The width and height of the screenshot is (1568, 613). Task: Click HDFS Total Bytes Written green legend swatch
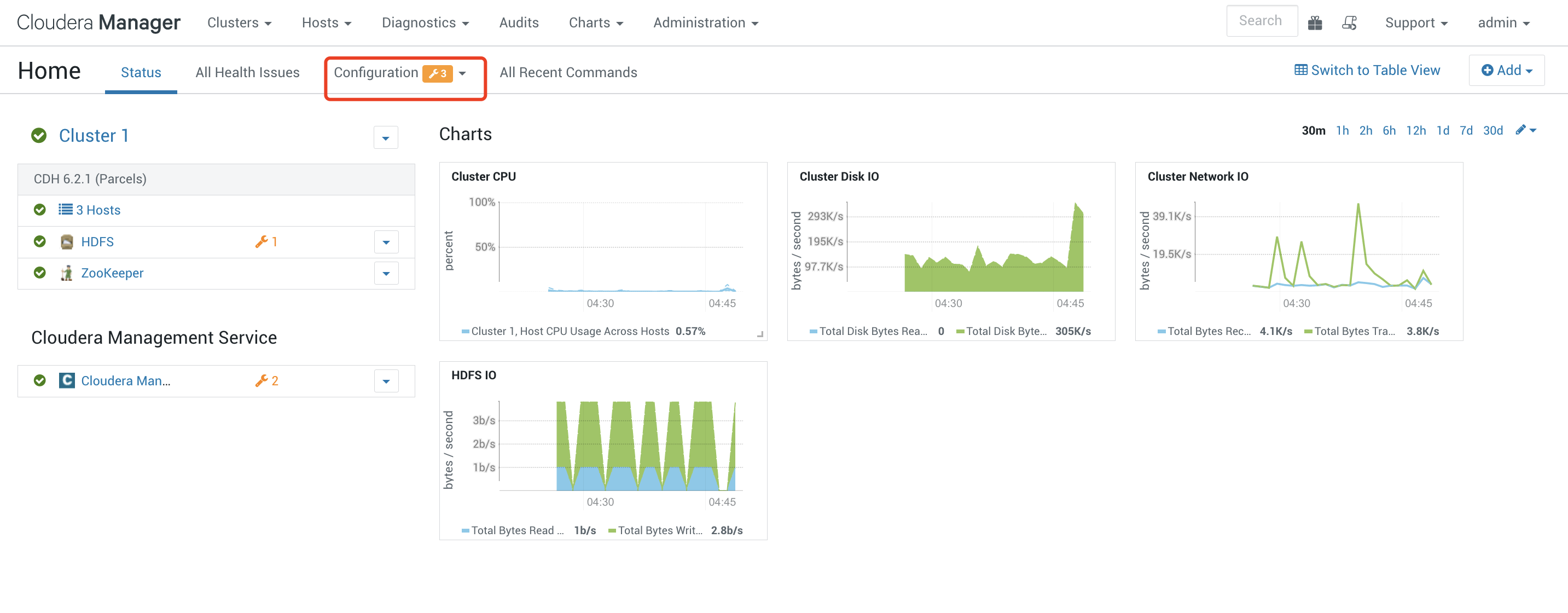pyautogui.click(x=612, y=530)
